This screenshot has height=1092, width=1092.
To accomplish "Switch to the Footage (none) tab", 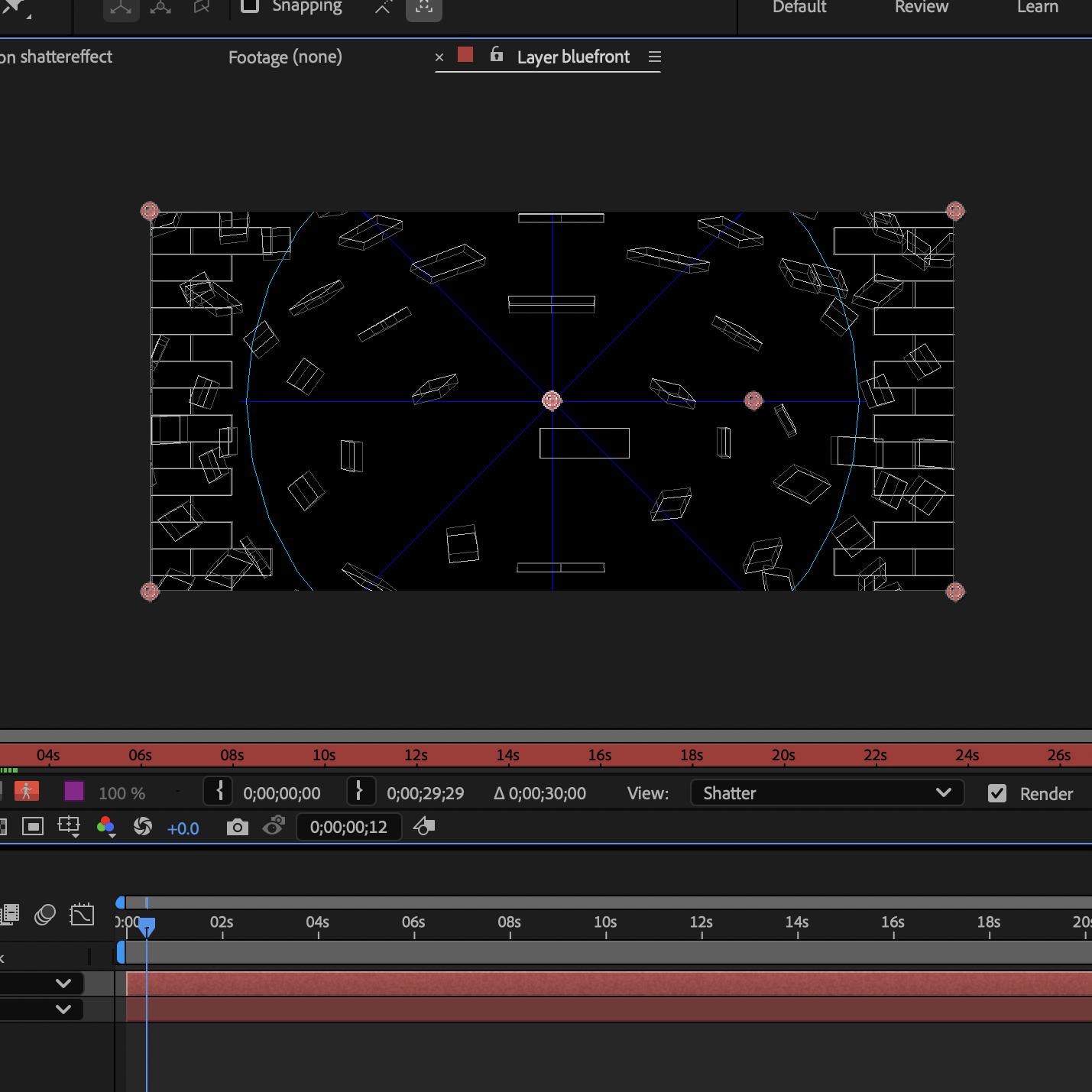I will pos(285,57).
